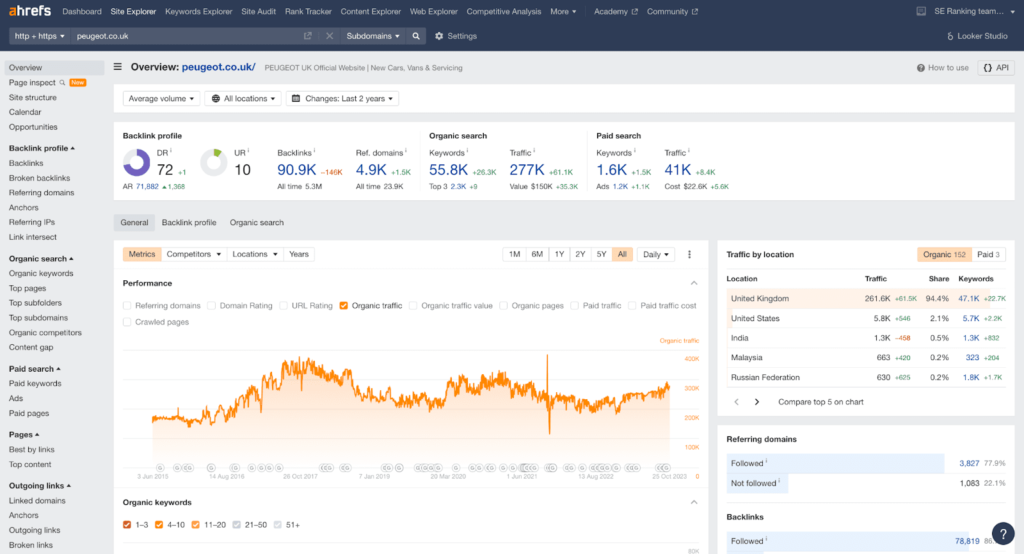Screen dimensions: 1024x554
Task: Open Looker Studio link
Action: 977,36
